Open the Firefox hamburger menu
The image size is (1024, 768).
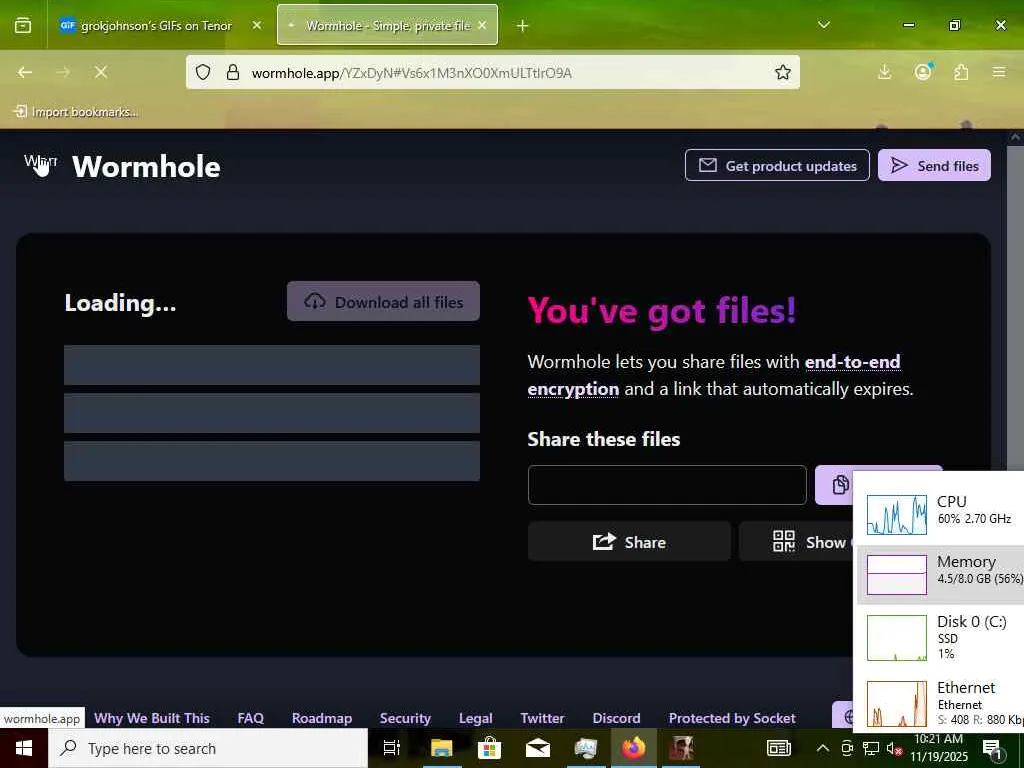[999, 72]
